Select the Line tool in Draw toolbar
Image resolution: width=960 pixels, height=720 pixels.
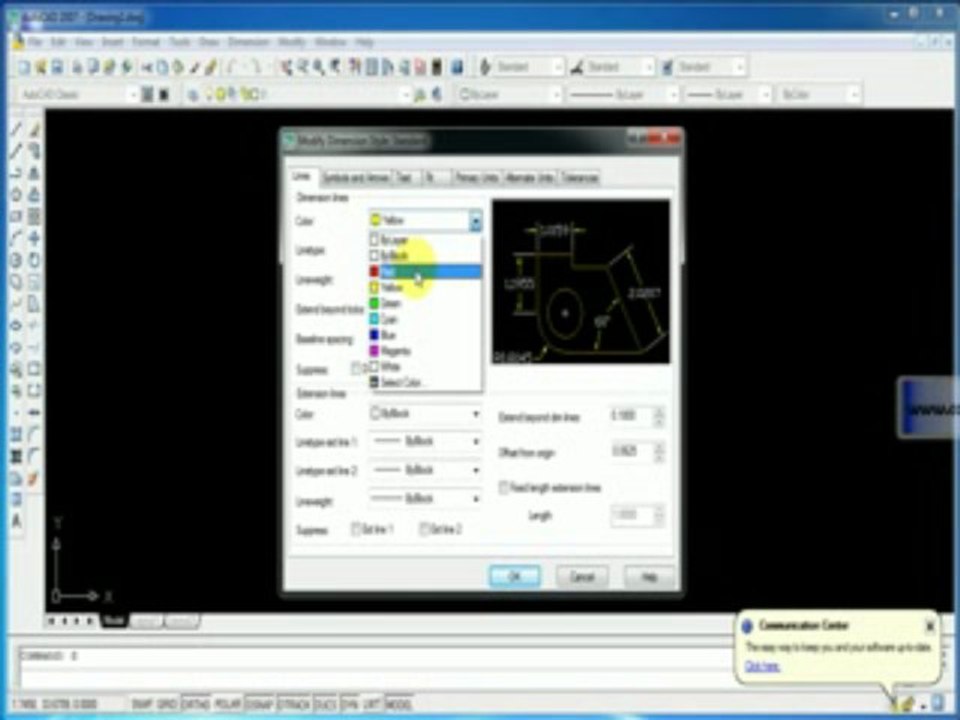click(x=17, y=129)
